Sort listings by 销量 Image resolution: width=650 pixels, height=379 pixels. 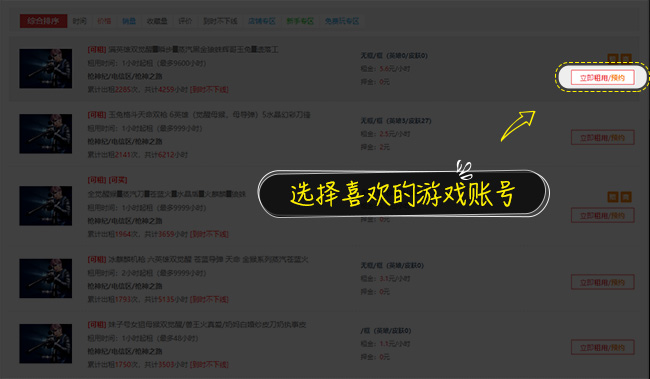pos(129,21)
